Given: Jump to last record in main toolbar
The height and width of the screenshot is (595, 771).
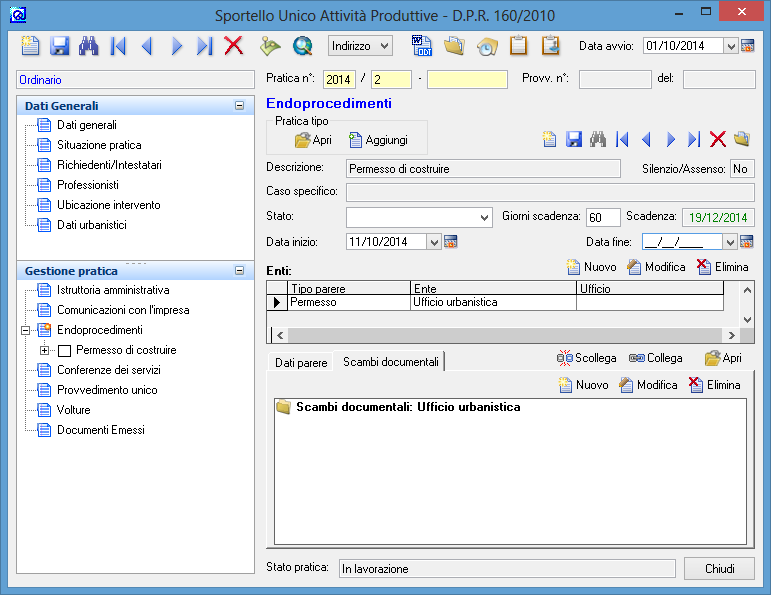Looking at the screenshot, I should [x=205, y=46].
